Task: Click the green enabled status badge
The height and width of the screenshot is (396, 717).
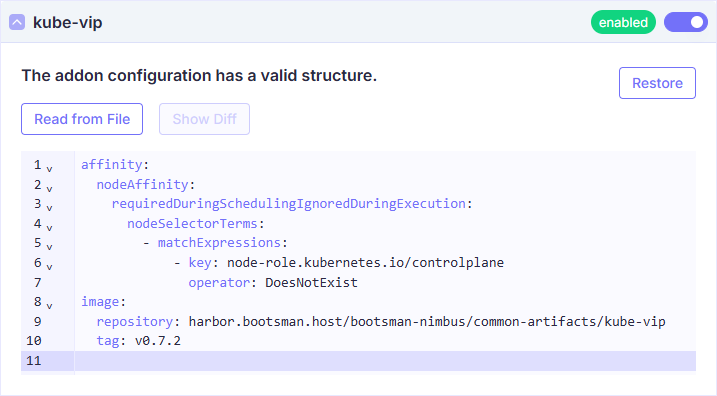Action: [623, 22]
